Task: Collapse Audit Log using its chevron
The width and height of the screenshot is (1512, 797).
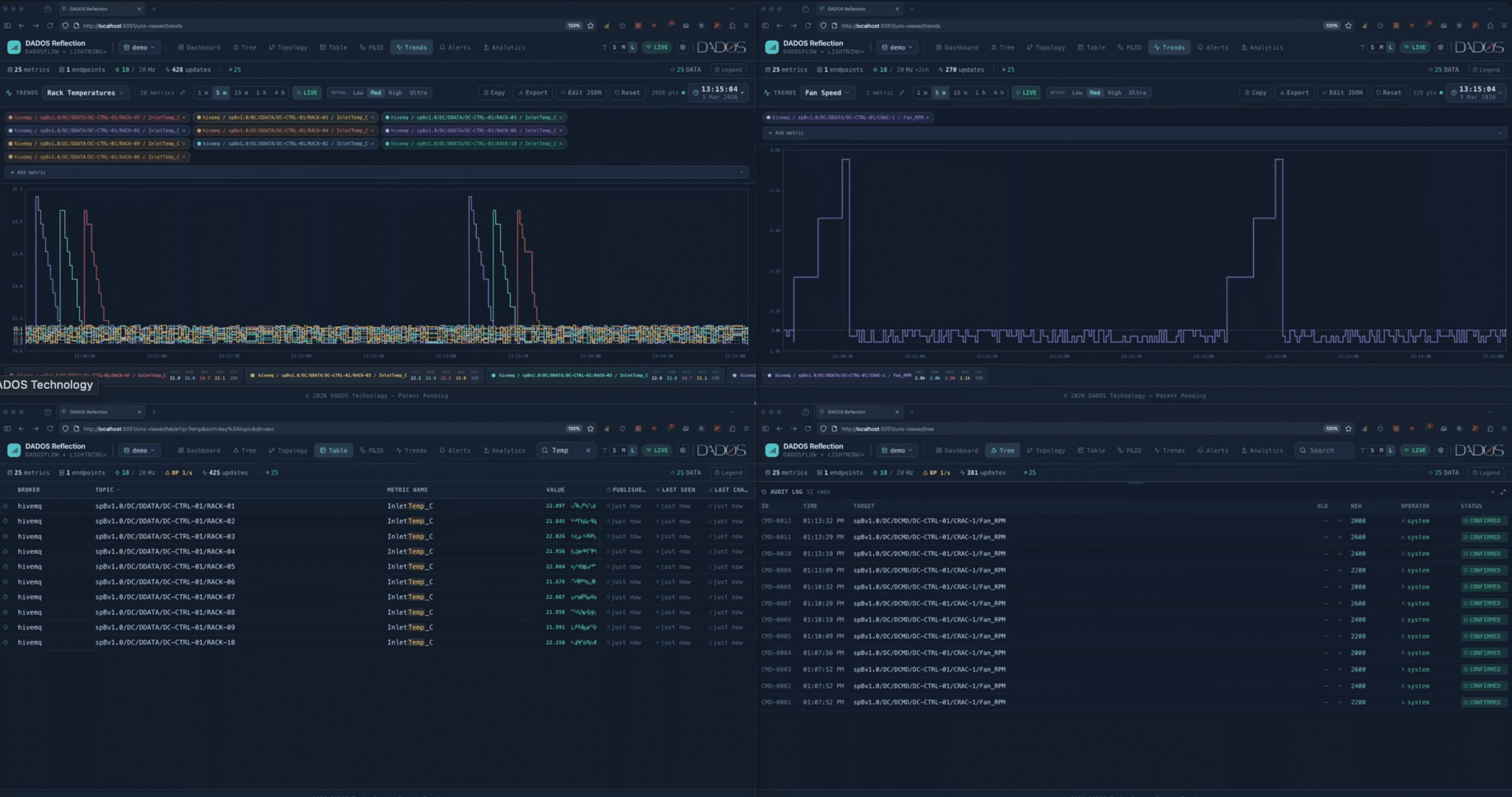Action: (x=1493, y=492)
